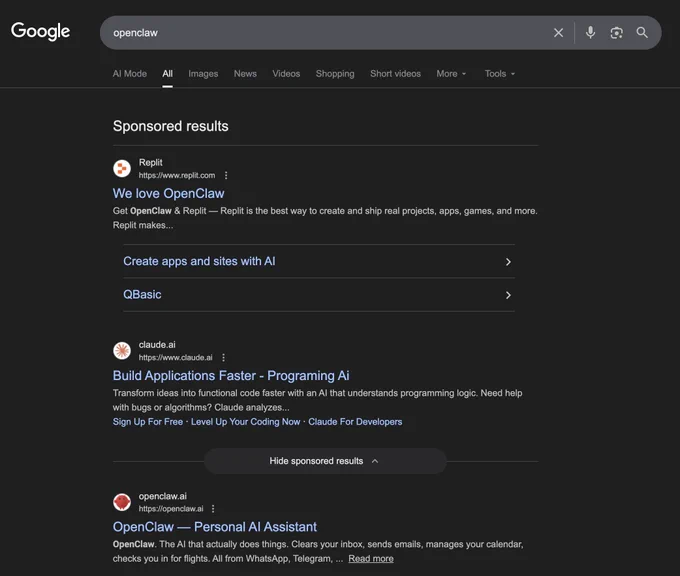
Task: Click the 'Read more' link
Action: click(371, 559)
